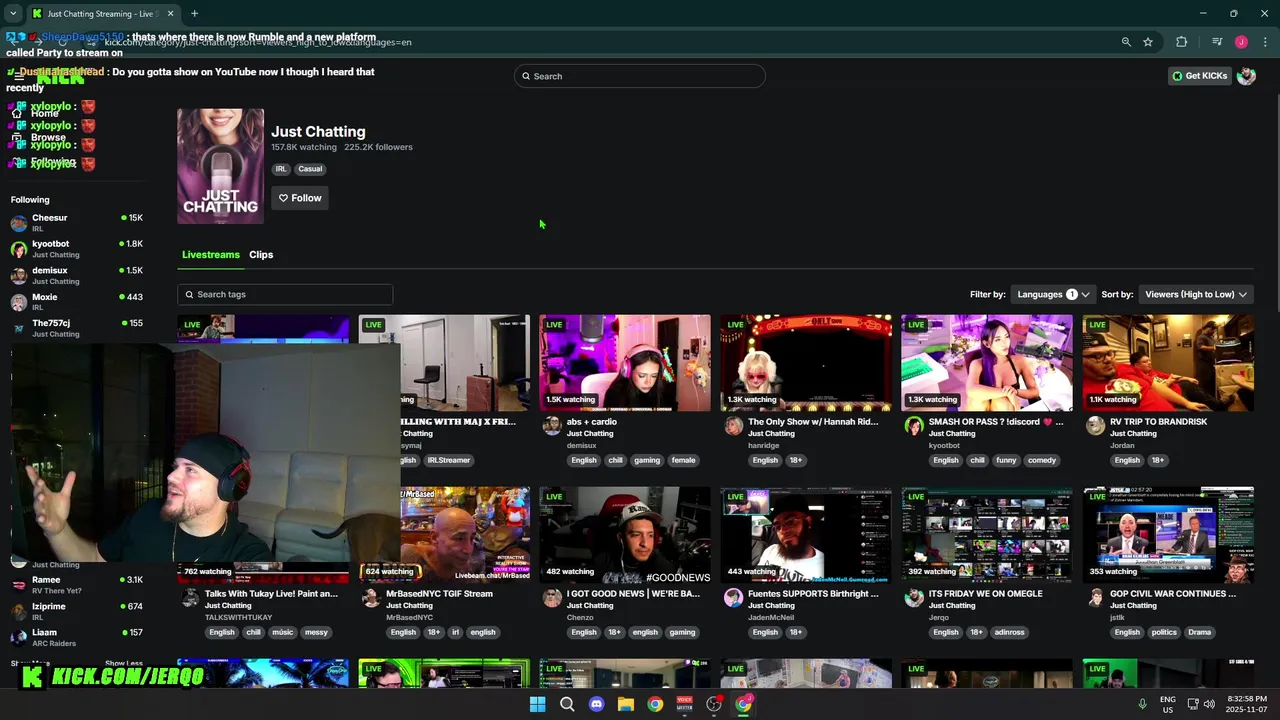1280x720 pixels.
Task: Click the Follow button for Just Chatting
Action: [300, 198]
